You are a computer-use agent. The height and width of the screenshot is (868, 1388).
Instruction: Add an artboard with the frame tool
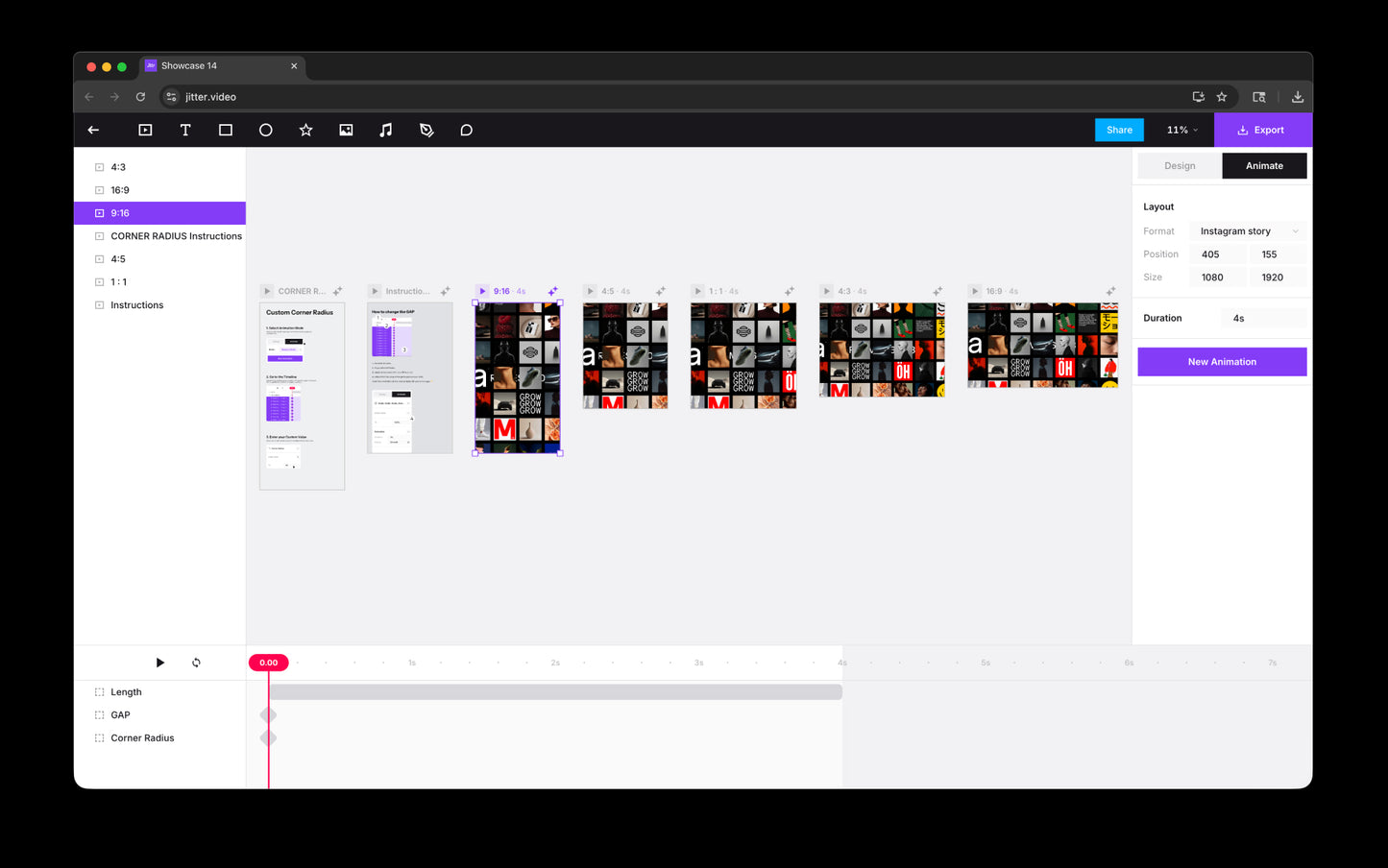coord(145,130)
